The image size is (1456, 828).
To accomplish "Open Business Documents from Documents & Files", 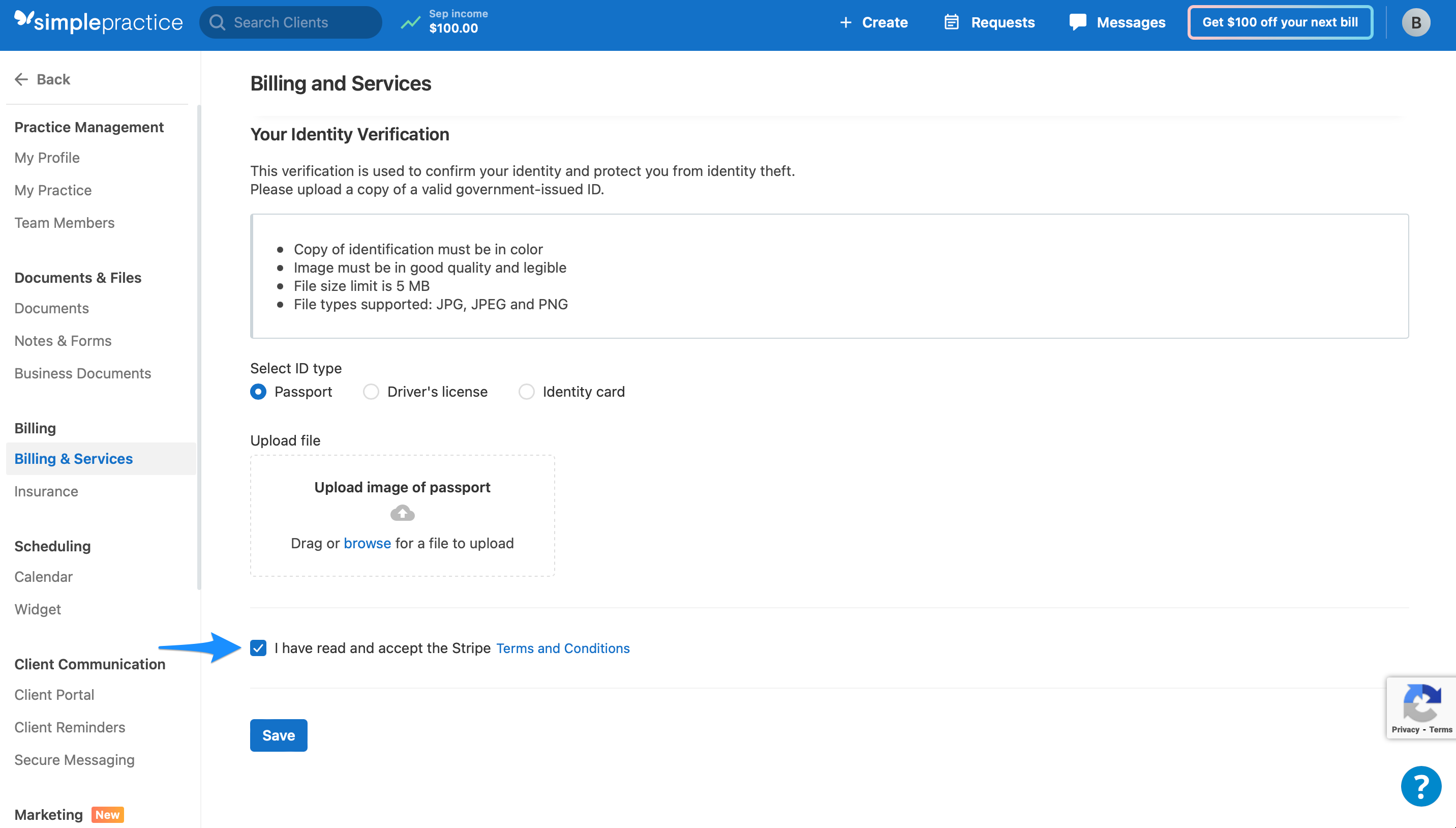I will pos(82,373).
